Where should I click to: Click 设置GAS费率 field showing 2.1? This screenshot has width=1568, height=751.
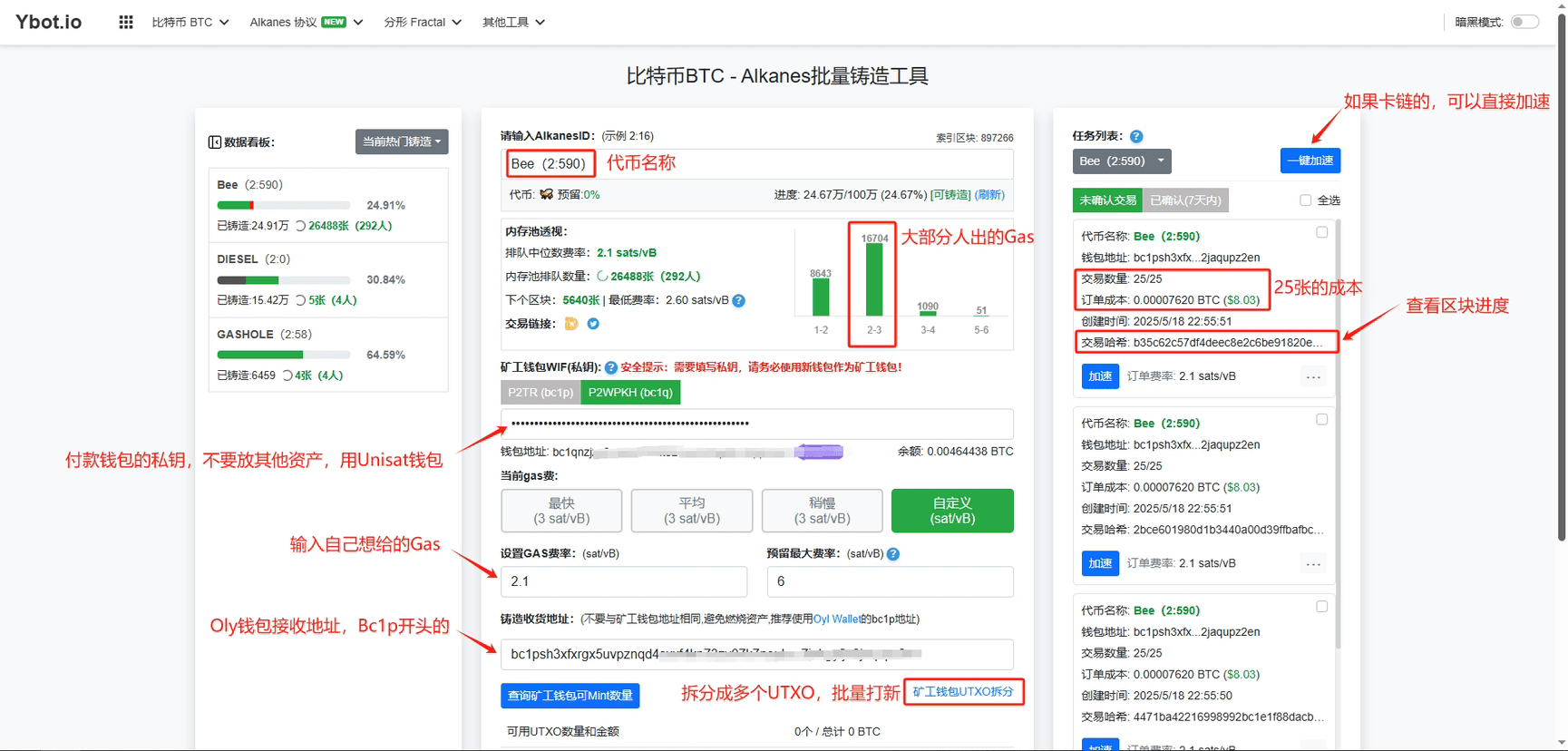click(624, 581)
